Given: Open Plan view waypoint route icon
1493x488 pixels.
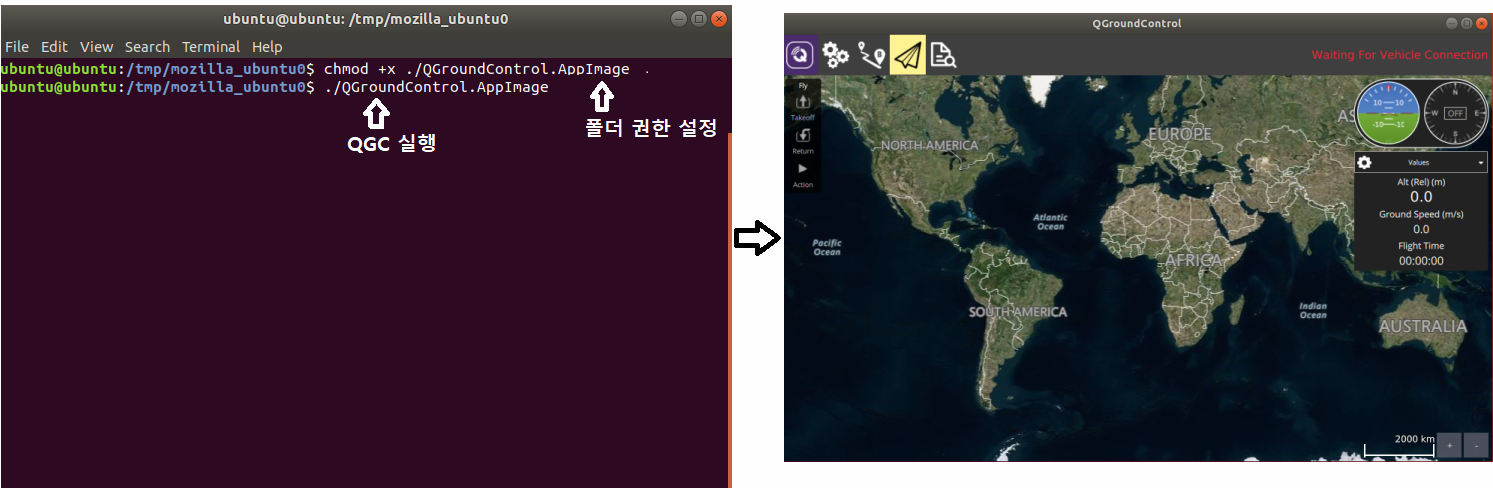Looking at the screenshot, I should pyautogui.click(x=871, y=56).
